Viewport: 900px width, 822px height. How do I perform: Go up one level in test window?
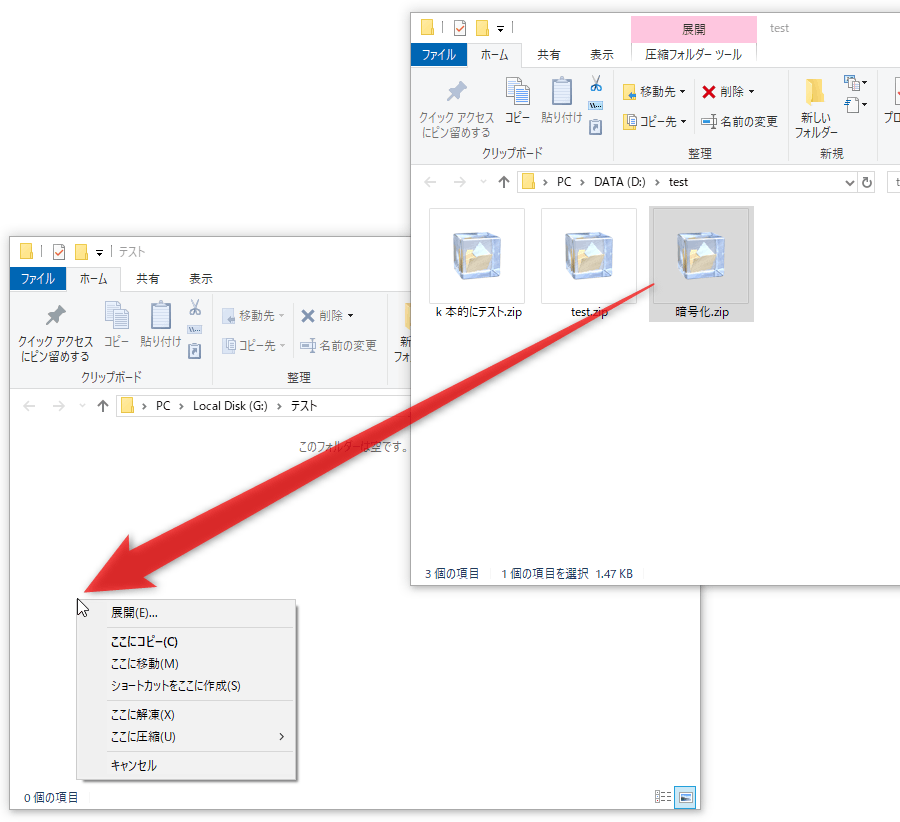click(503, 183)
